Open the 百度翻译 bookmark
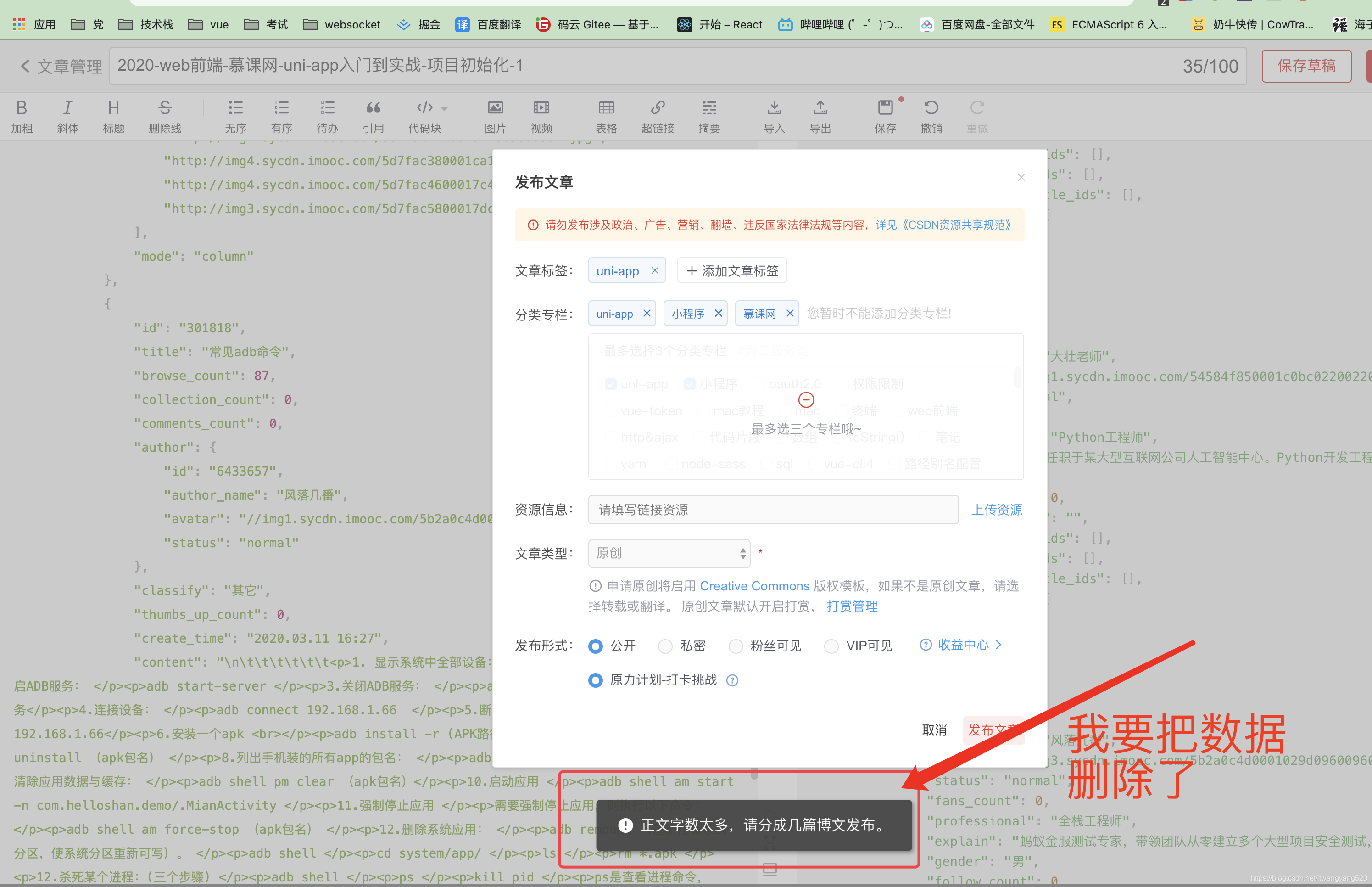 coord(488,24)
